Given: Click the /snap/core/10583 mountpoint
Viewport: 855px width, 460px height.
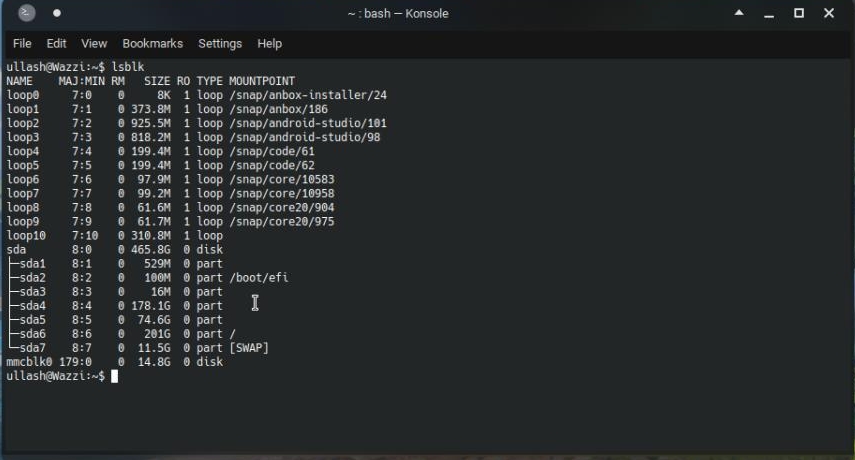Looking at the screenshot, I should [282, 179].
